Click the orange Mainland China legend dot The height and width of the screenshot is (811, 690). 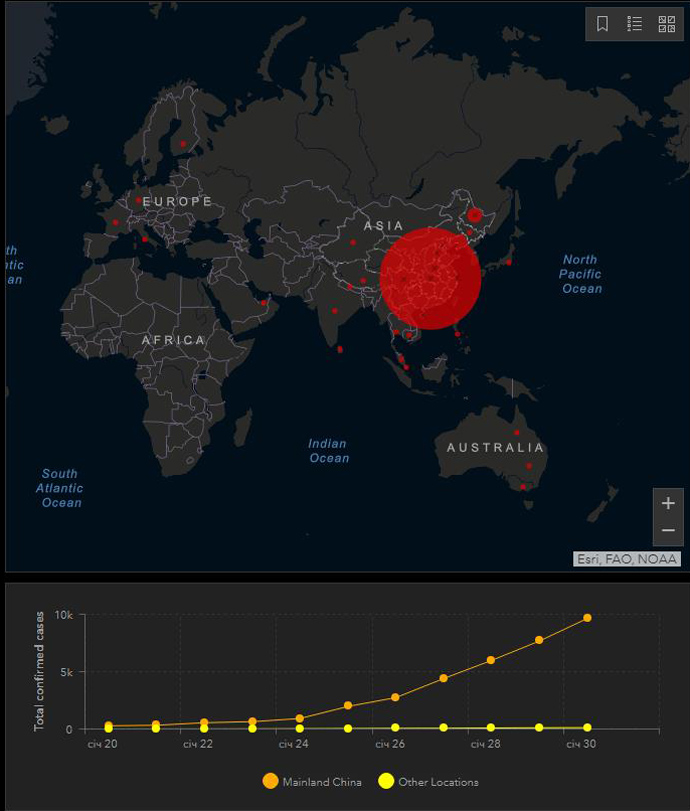[x=270, y=781]
